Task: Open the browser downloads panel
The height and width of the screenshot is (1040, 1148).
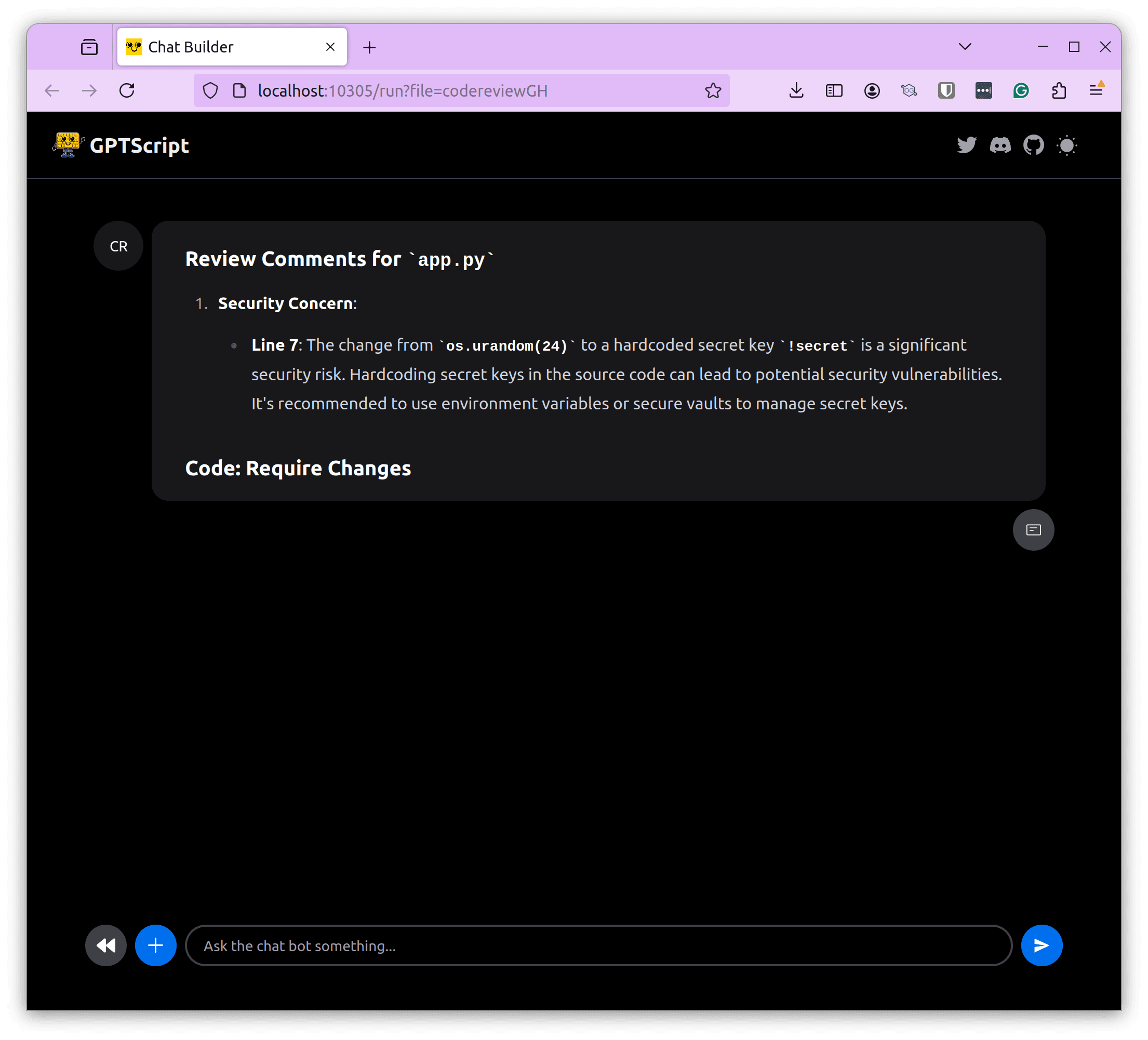Action: tap(797, 90)
